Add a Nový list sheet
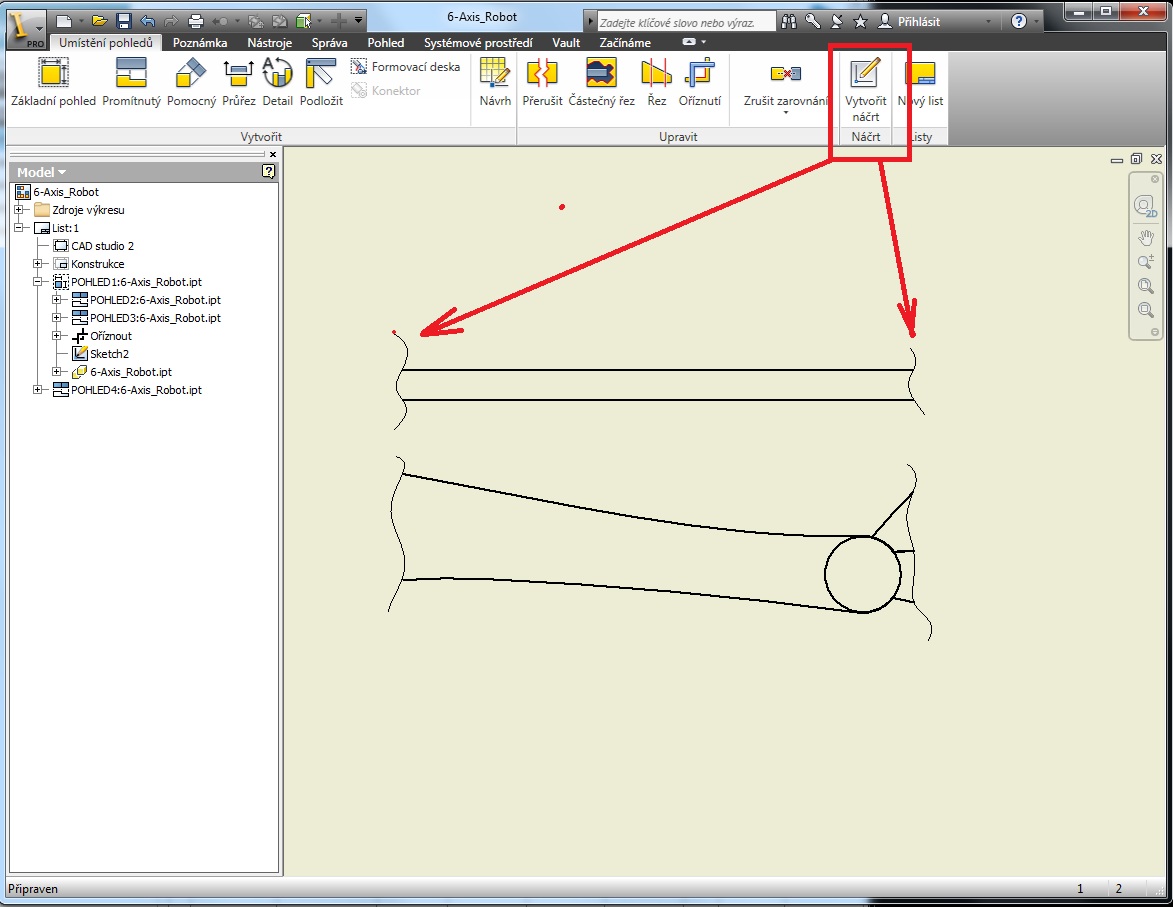The height and width of the screenshot is (907, 1173). pos(920,82)
